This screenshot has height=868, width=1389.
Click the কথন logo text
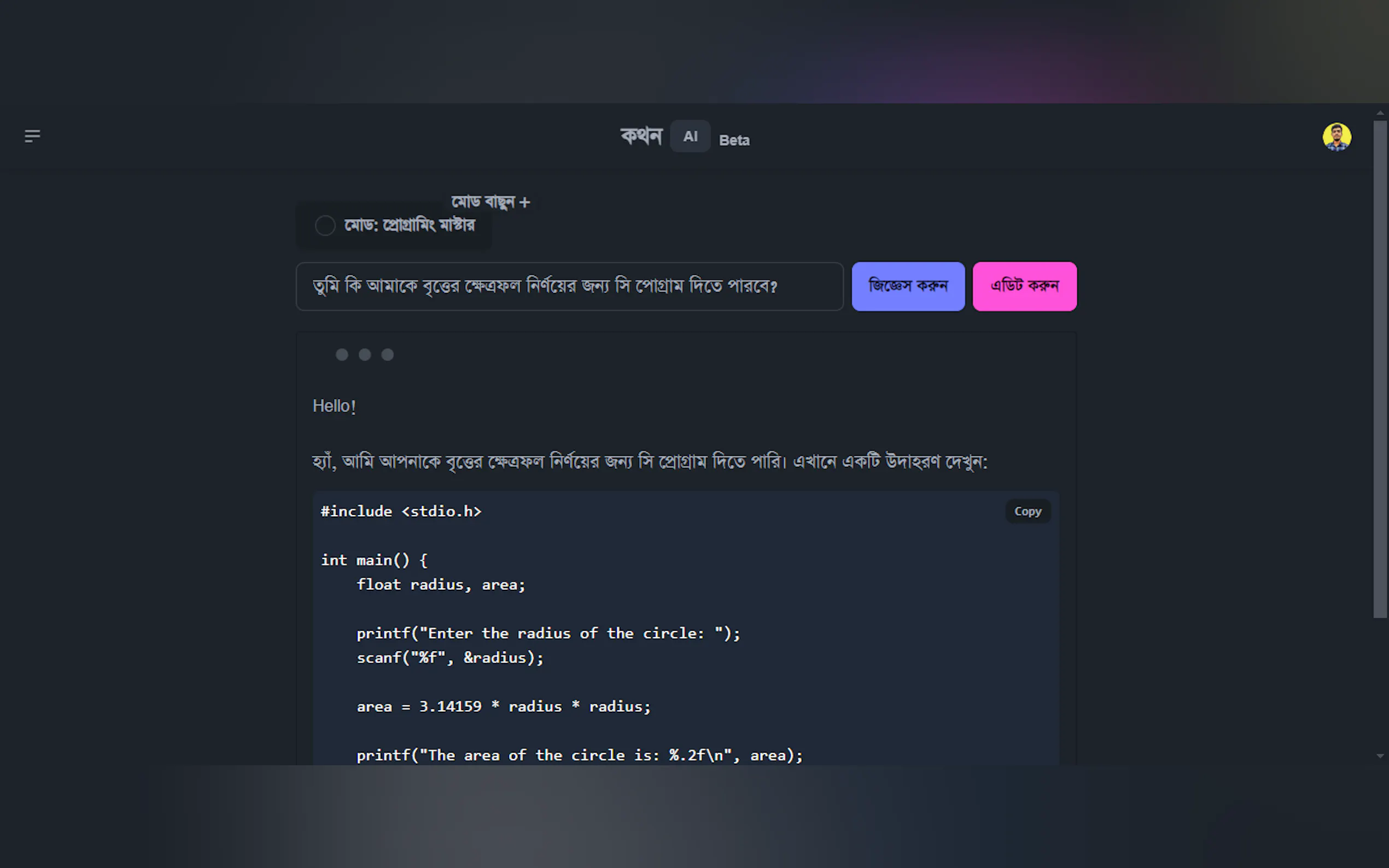(x=641, y=136)
